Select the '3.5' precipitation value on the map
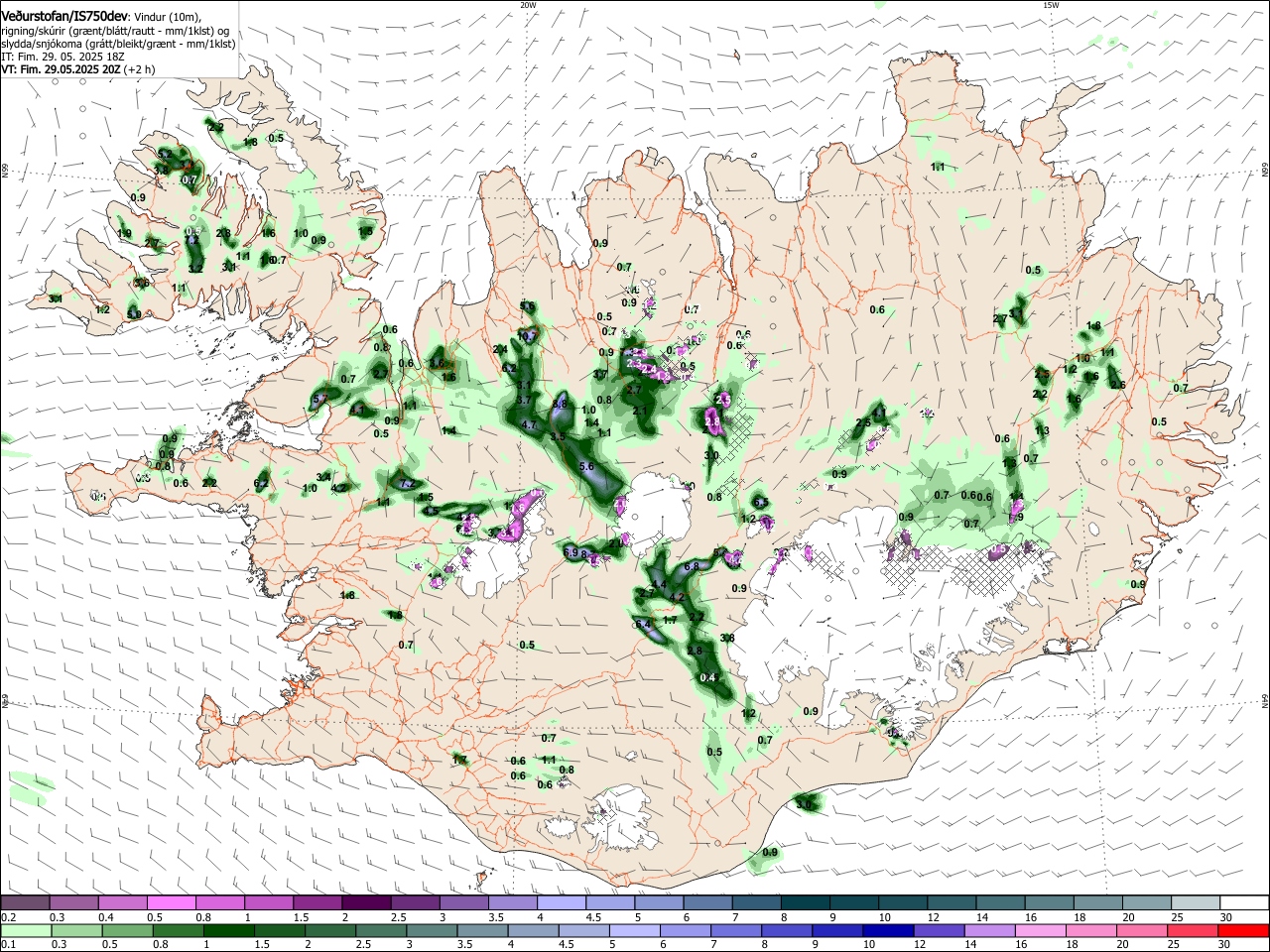This screenshot has width=1270, height=952. [558, 436]
